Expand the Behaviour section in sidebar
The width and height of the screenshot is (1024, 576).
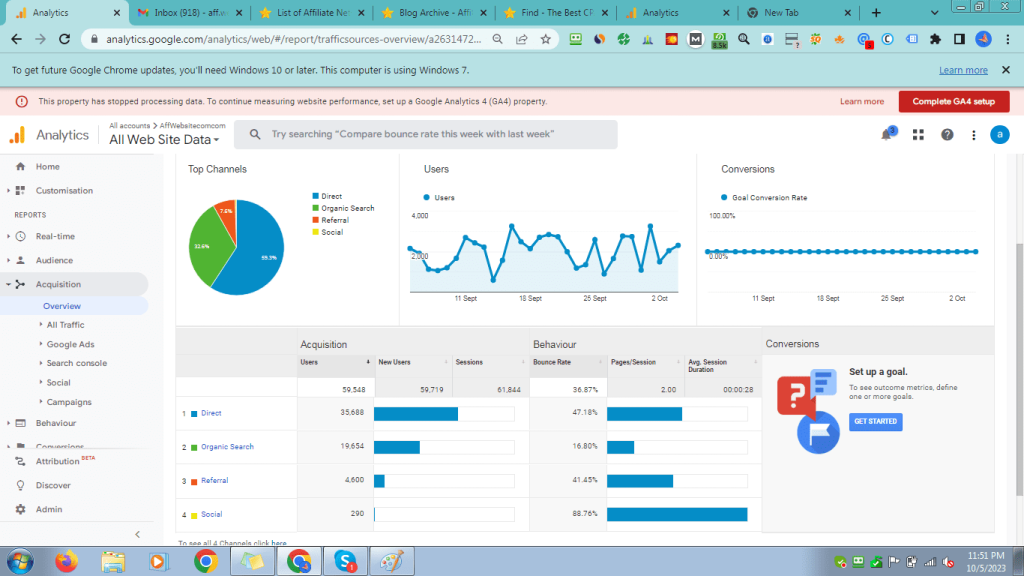pyautogui.click(x=55, y=423)
